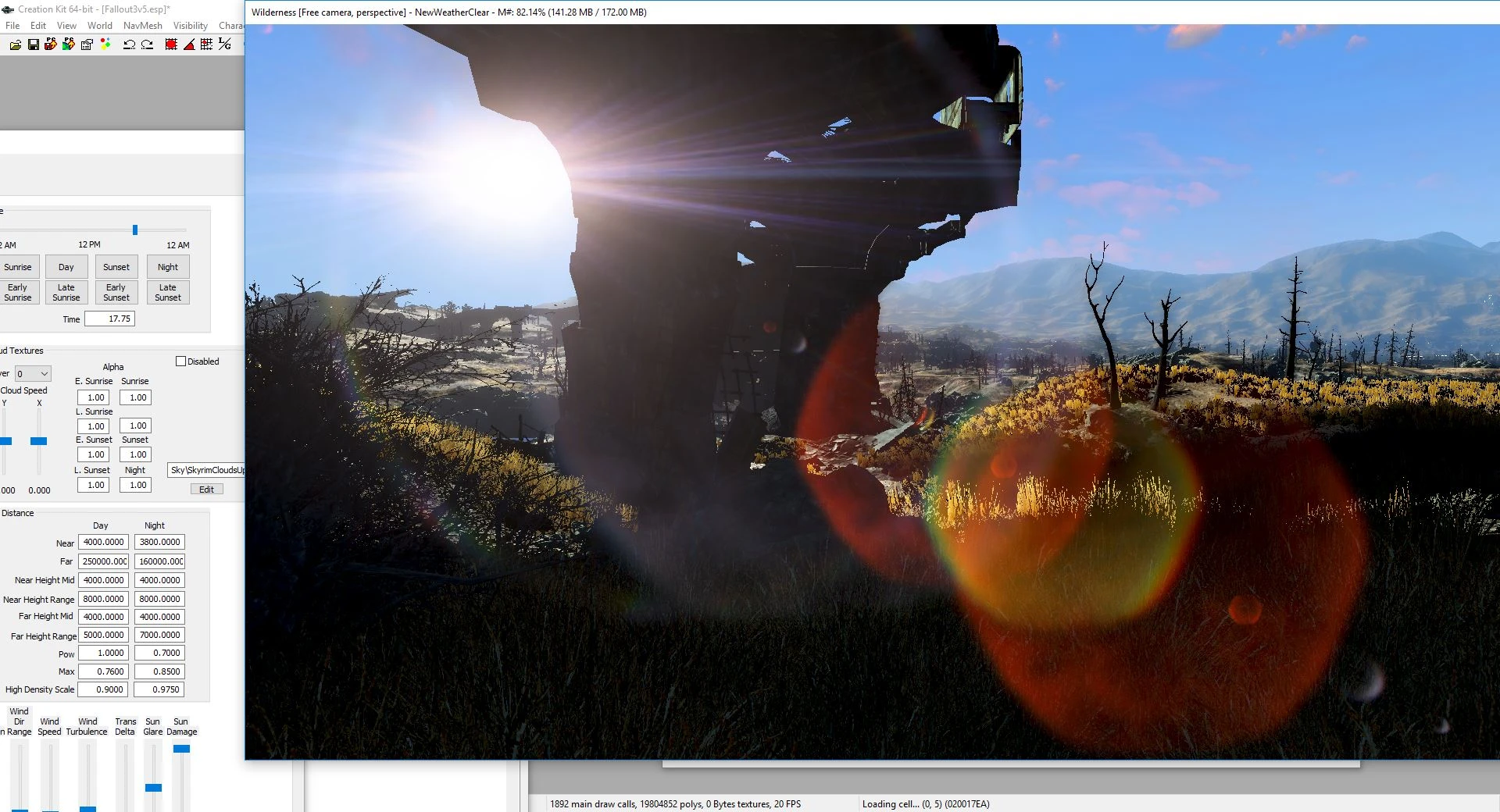This screenshot has height=812, width=1500.
Task: Open the Visibility menu
Action: coord(191,26)
